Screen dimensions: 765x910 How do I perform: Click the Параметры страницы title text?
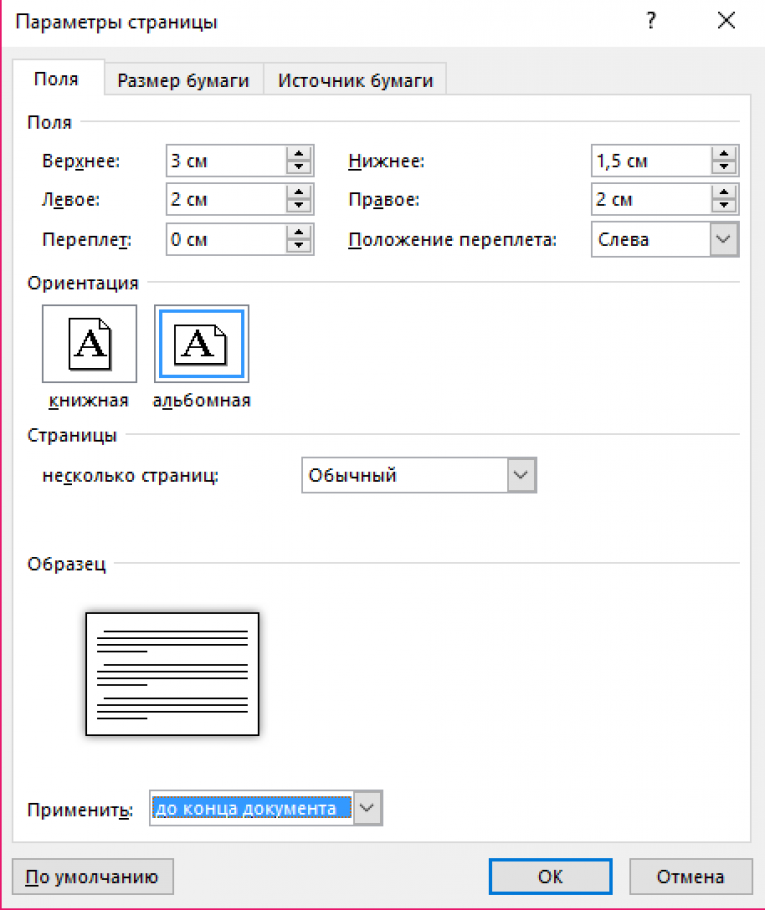click(x=116, y=22)
